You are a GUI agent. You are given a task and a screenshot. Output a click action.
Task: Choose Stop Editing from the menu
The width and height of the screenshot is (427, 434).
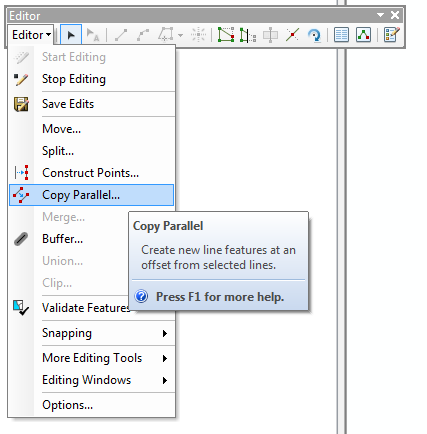(x=92, y=79)
